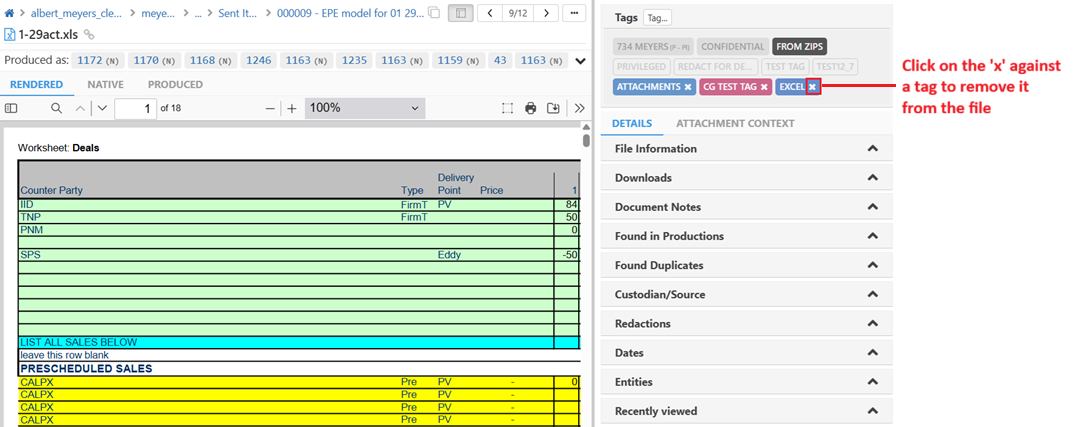The image size is (1076, 427).
Task: Collapse the Dates section
Action: coord(872,353)
